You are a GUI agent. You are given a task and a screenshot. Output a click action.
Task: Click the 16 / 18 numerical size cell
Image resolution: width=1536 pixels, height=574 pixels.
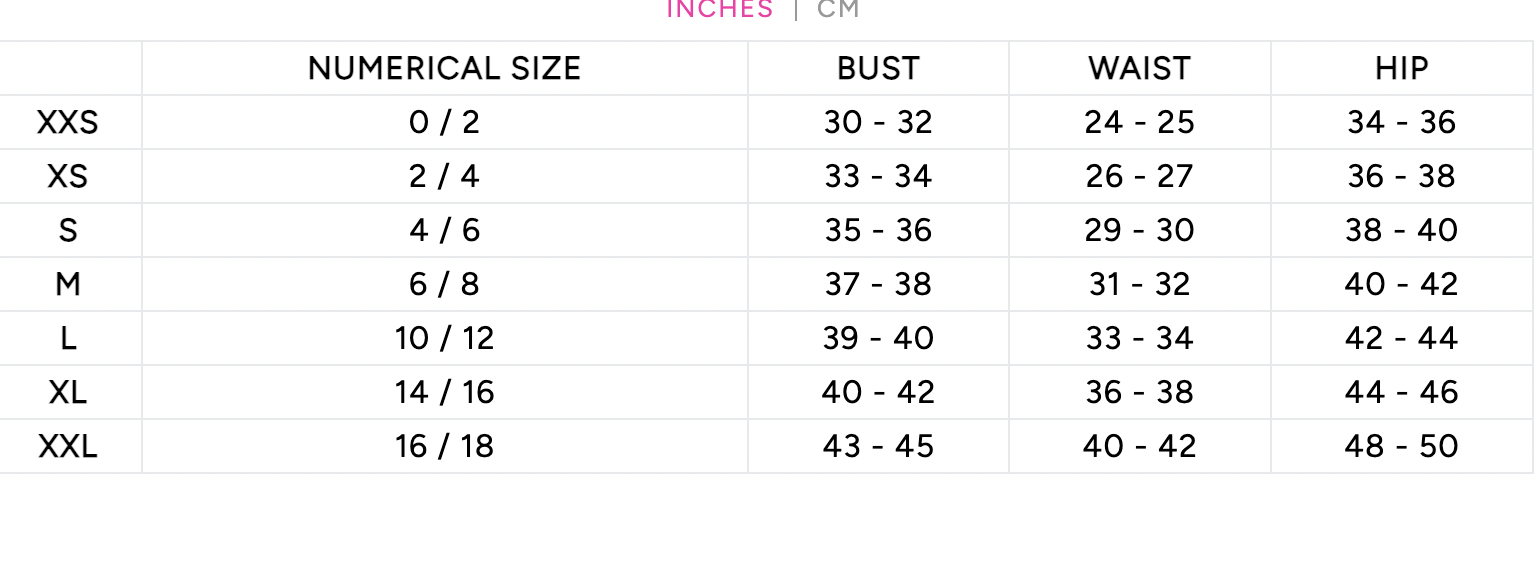[x=445, y=446]
